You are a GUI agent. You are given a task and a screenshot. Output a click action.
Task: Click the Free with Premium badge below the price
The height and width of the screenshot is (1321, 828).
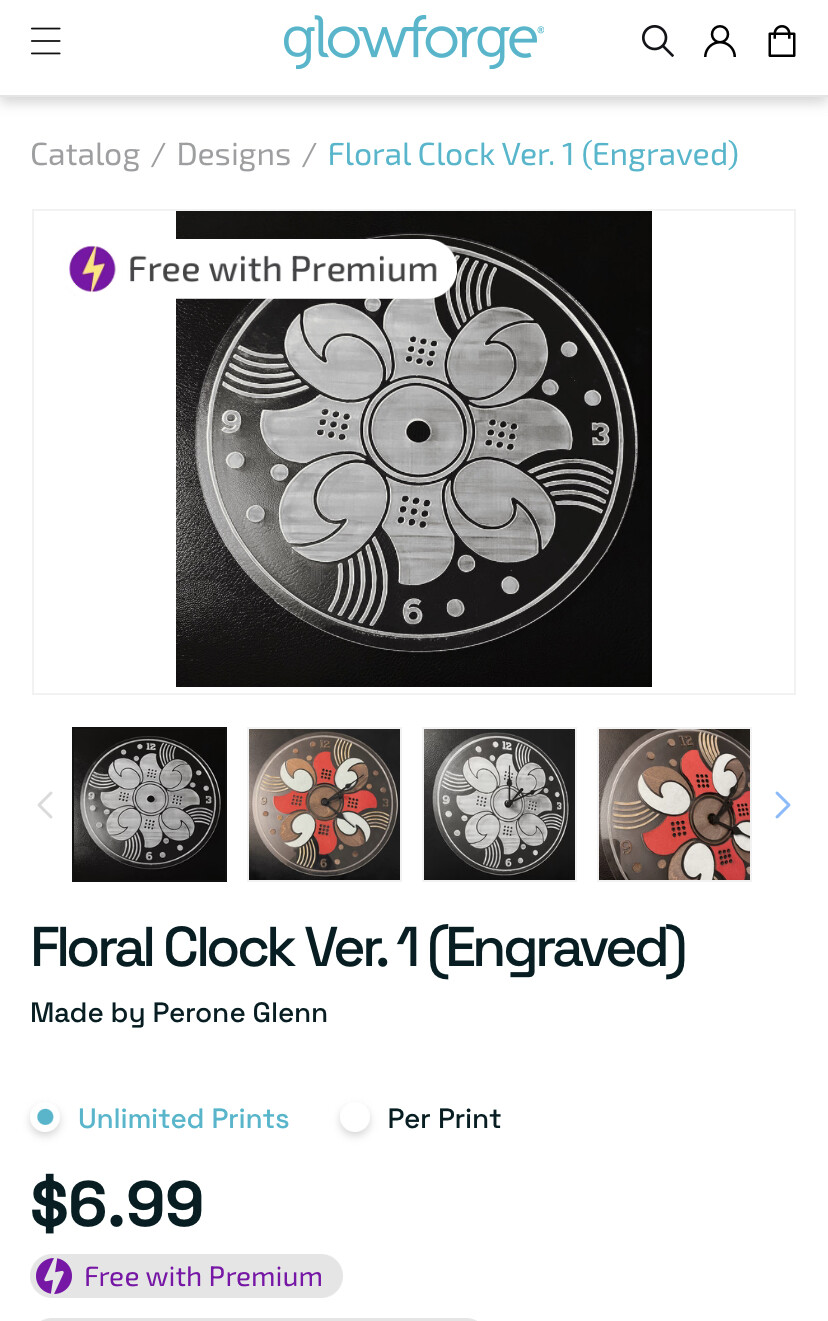point(186,1276)
